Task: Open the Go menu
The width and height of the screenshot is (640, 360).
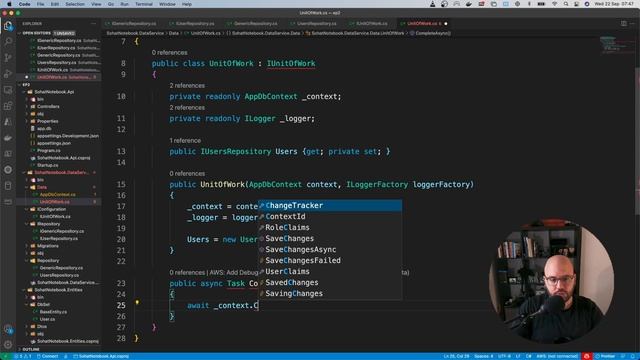Action: click(x=111, y=4)
